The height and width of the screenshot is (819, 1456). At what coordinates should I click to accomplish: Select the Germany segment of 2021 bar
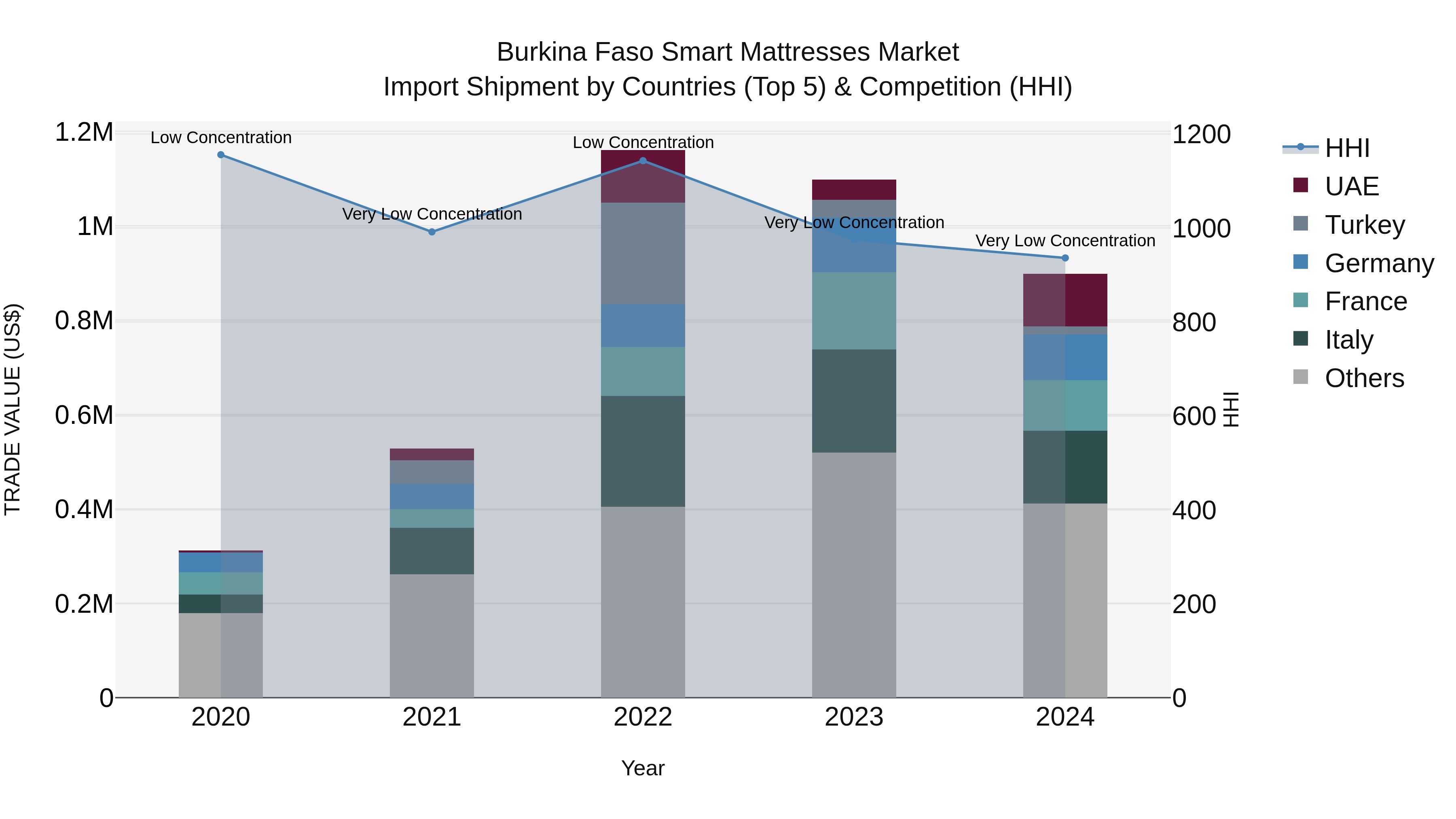coord(432,496)
